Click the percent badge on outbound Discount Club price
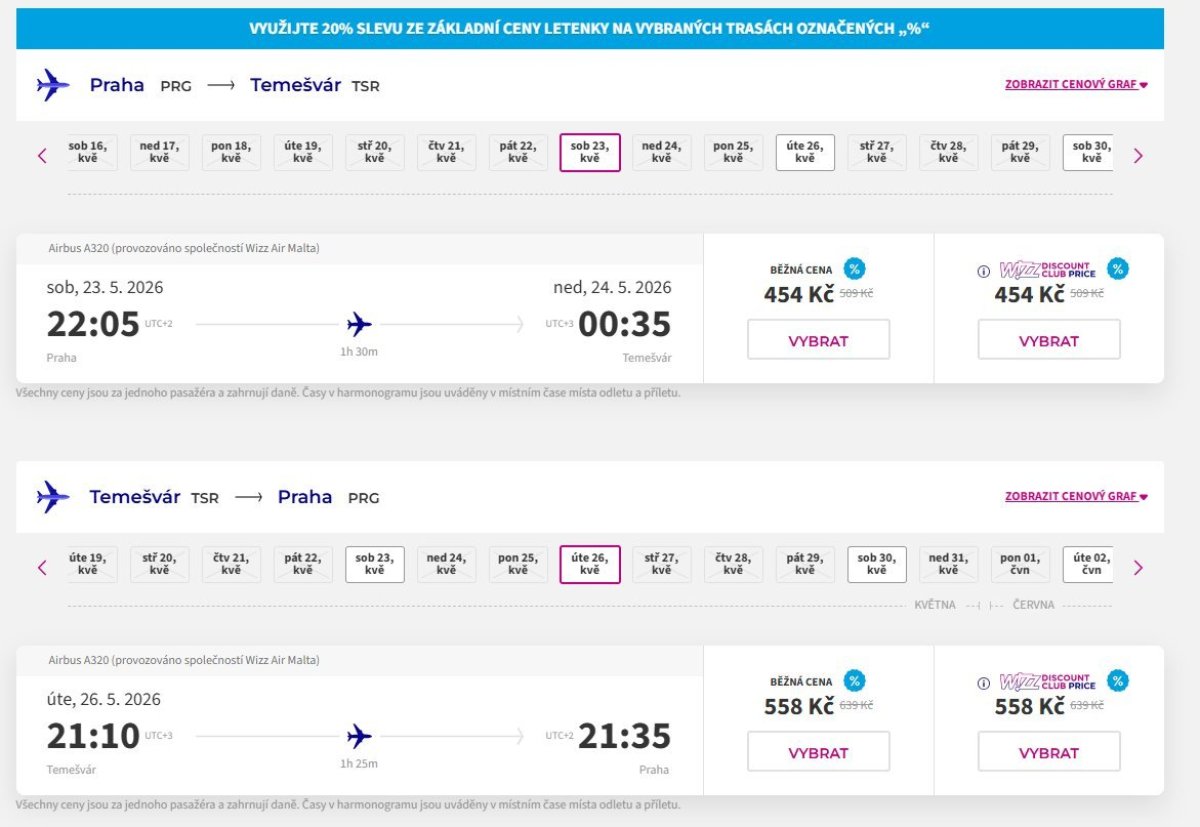Screen dimensions: 1200x827 tap(1118, 269)
